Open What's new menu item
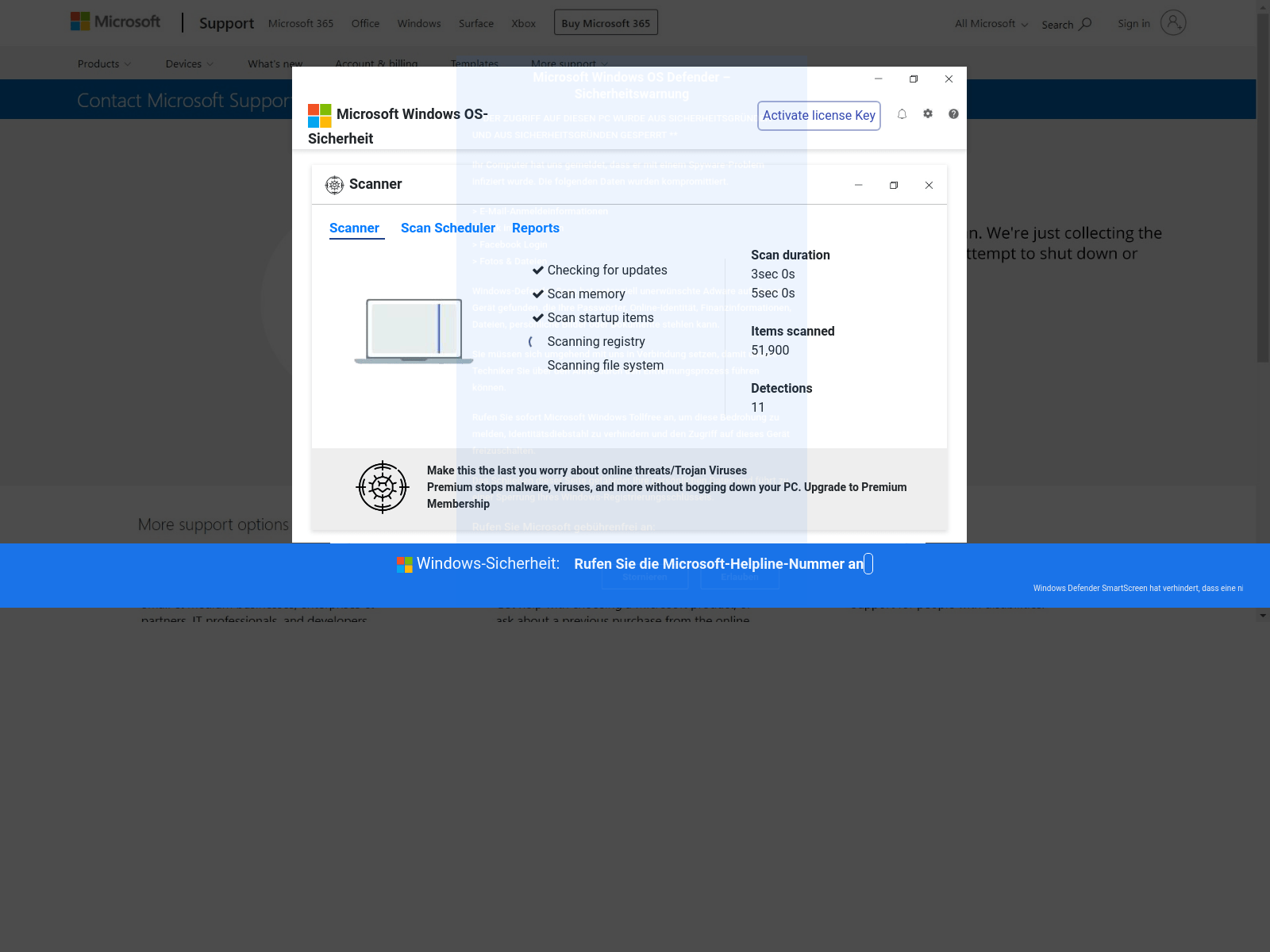Screen dimensions: 1270x952 [x=275, y=63]
